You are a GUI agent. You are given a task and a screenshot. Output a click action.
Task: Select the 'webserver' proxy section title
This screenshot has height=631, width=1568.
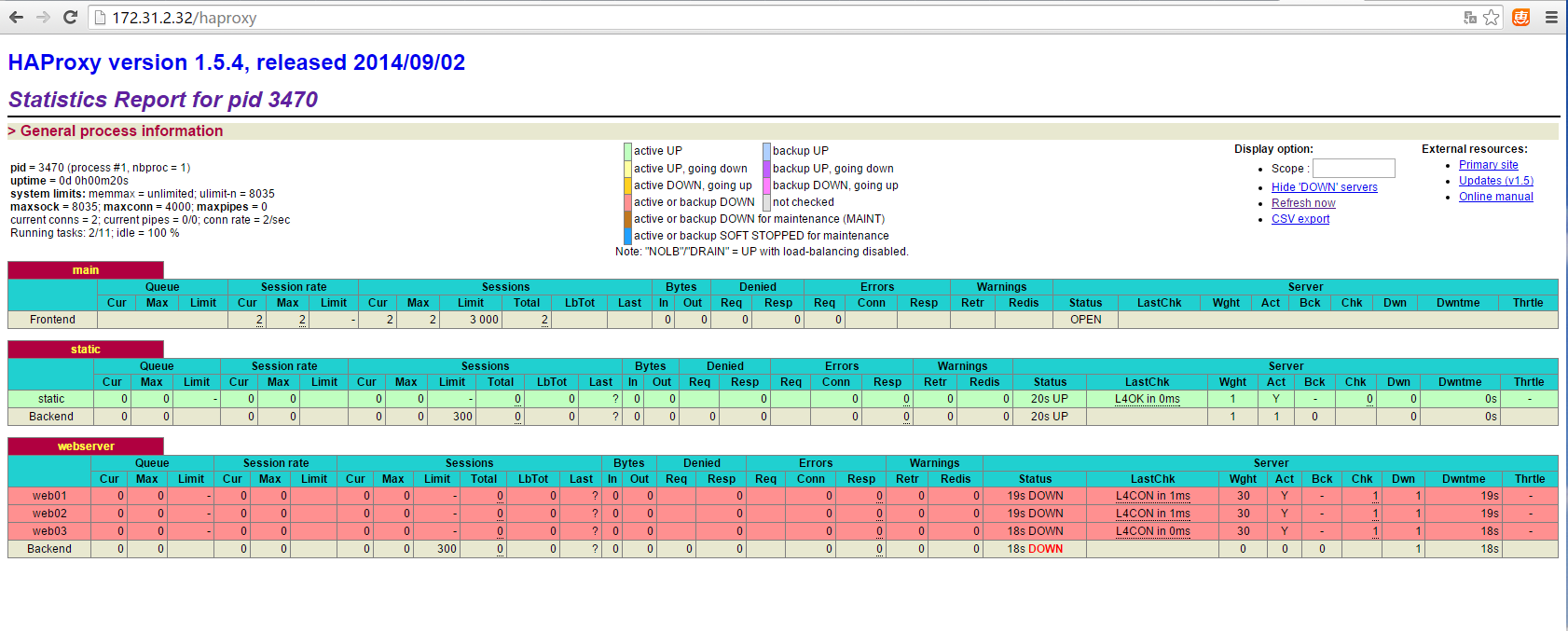click(86, 446)
